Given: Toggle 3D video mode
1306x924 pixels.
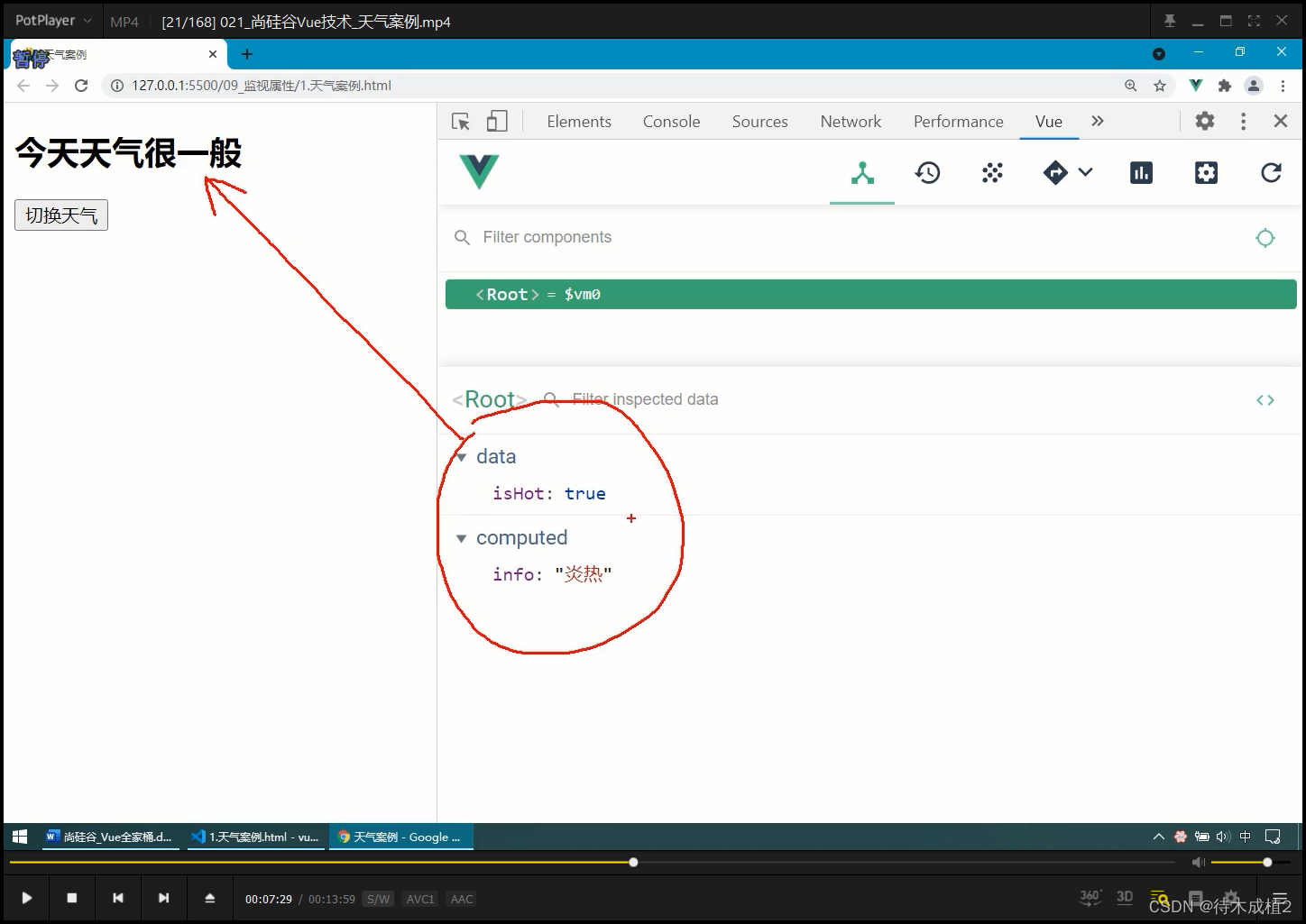Looking at the screenshot, I should (x=1125, y=897).
